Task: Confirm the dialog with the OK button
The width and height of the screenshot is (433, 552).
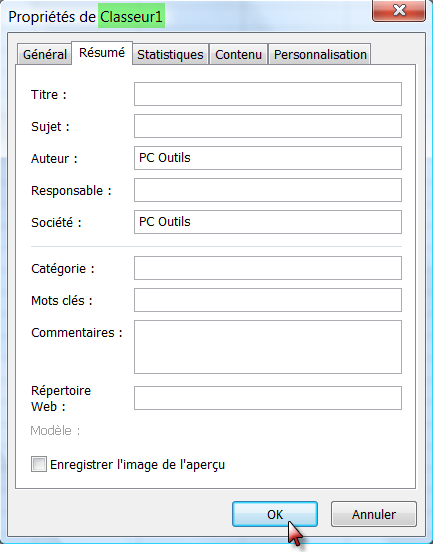Action: (x=275, y=514)
